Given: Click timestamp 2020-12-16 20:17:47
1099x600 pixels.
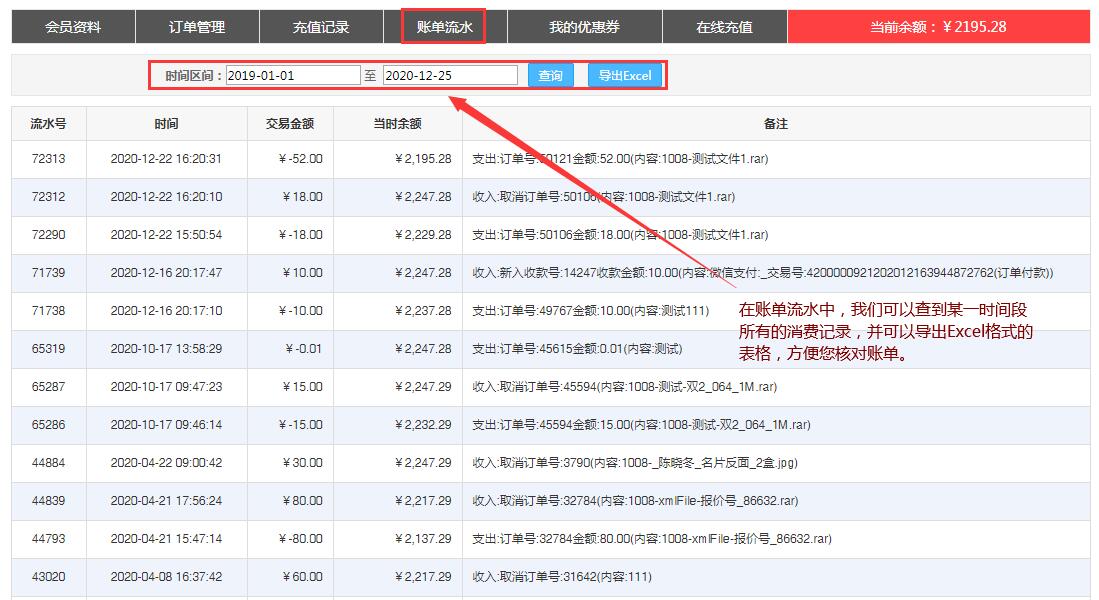Looking at the screenshot, I should pos(166,273).
